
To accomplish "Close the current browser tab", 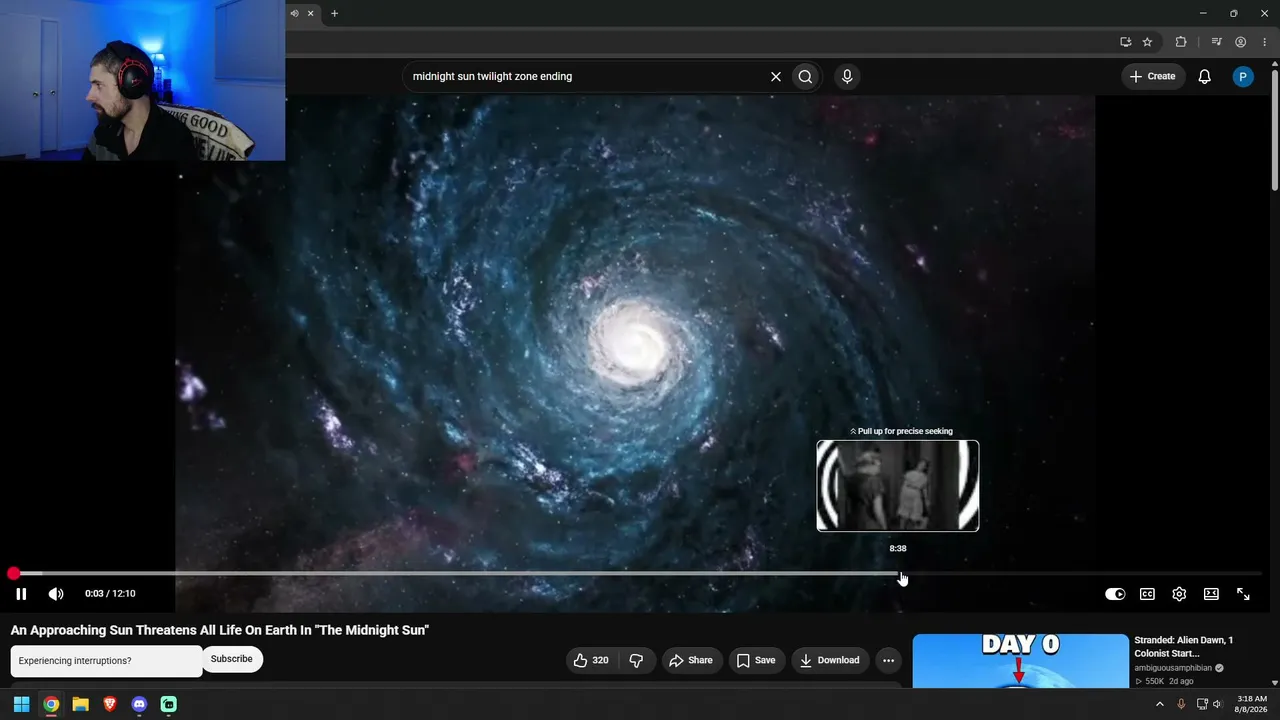I will [x=311, y=13].
